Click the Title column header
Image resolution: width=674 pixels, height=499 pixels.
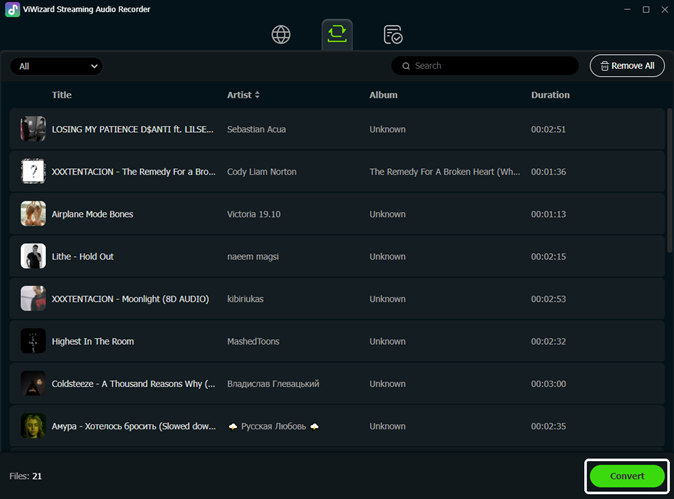pos(62,95)
